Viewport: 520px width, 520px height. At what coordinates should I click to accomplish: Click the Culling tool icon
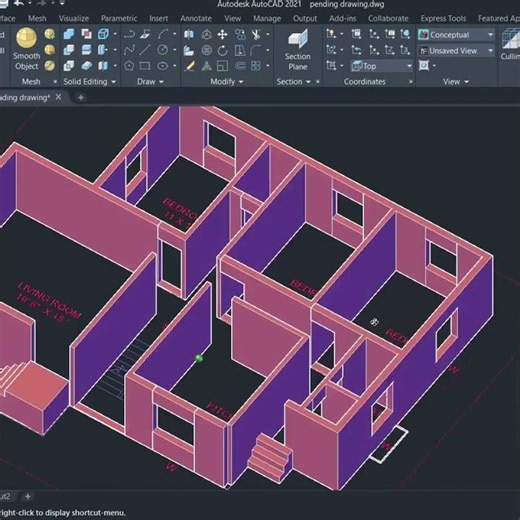click(510, 45)
